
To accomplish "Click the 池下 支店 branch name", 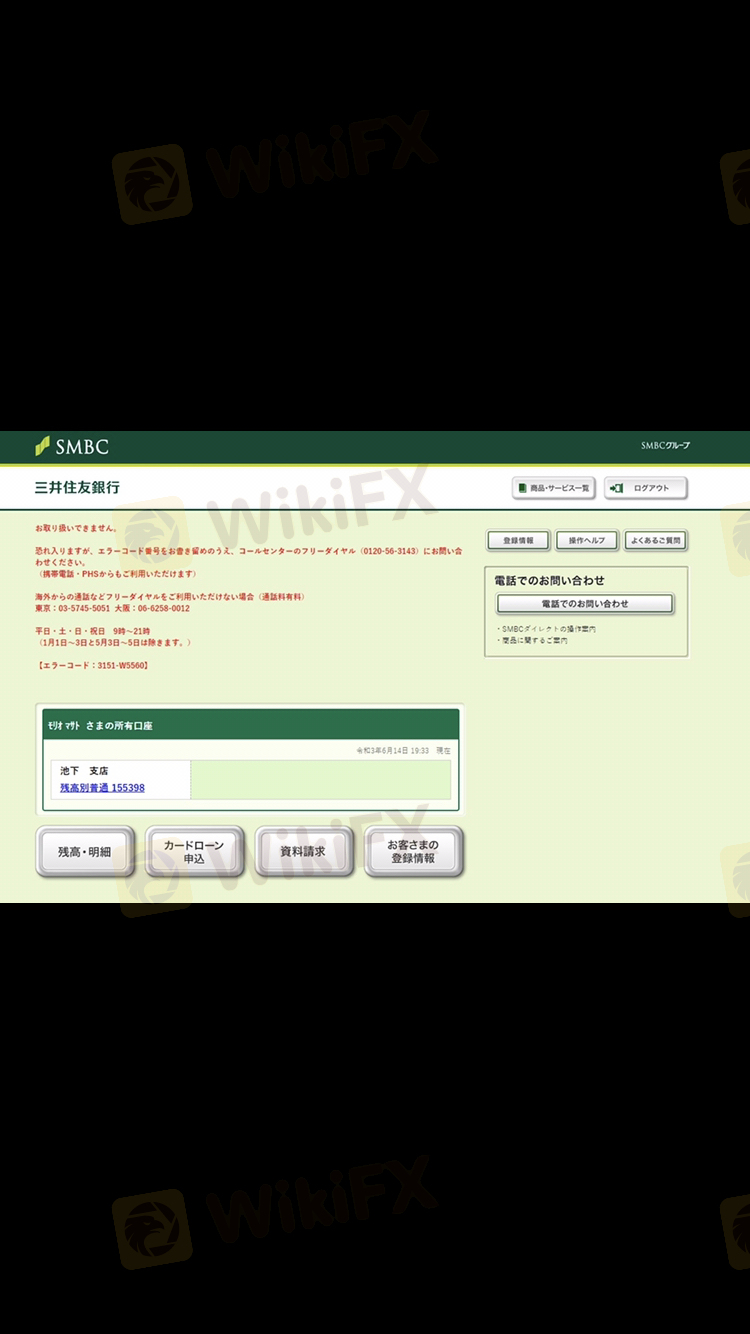I will 84,771.
